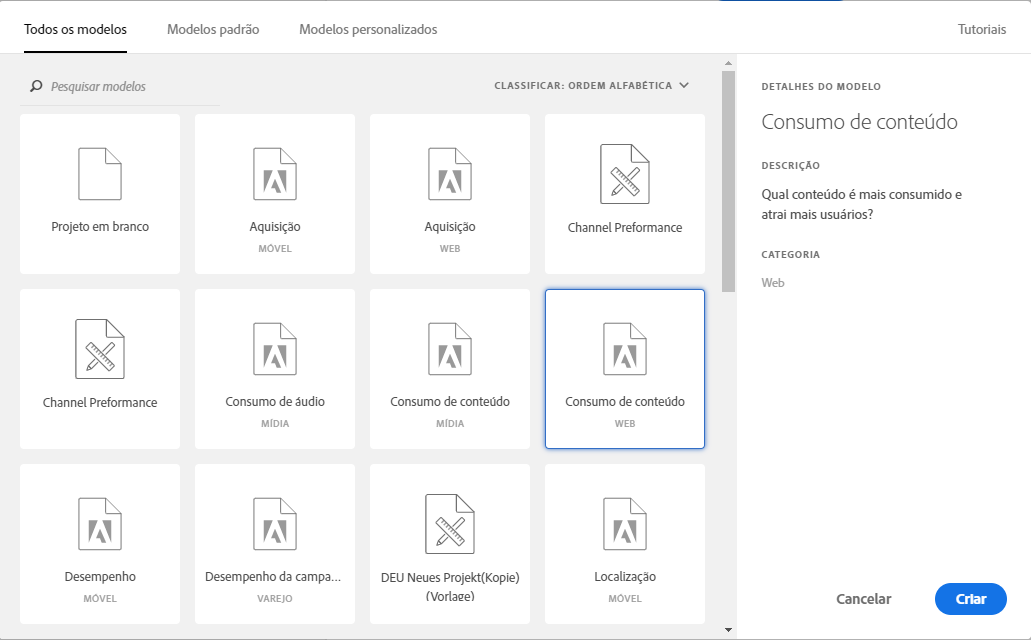Select the Desempenho Móvel template icon
Image resolution: width=1031 pixels, height=640 pixels.
coord(100,524)
